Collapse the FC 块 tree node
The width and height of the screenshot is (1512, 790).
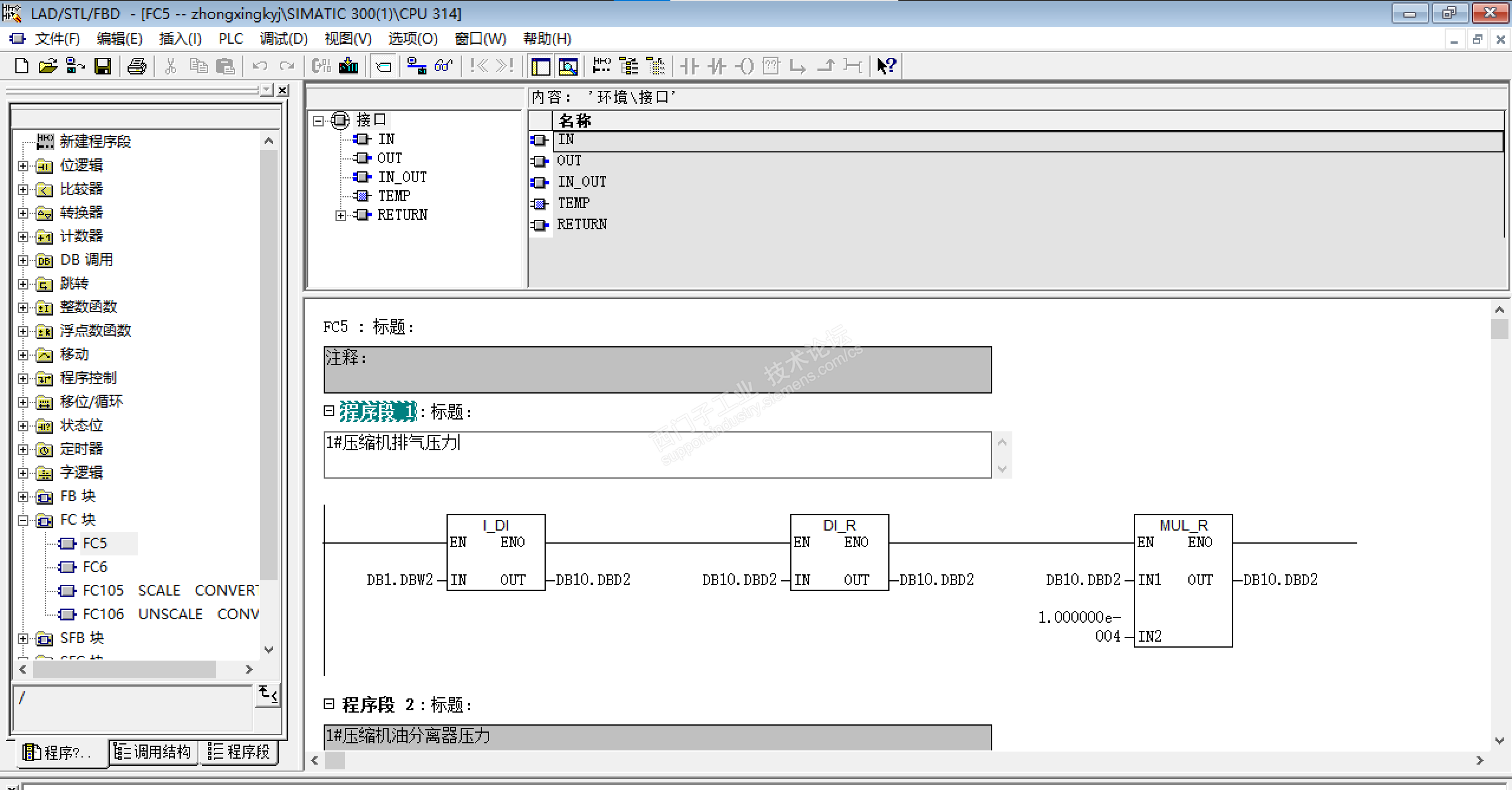tap(23, 521)
